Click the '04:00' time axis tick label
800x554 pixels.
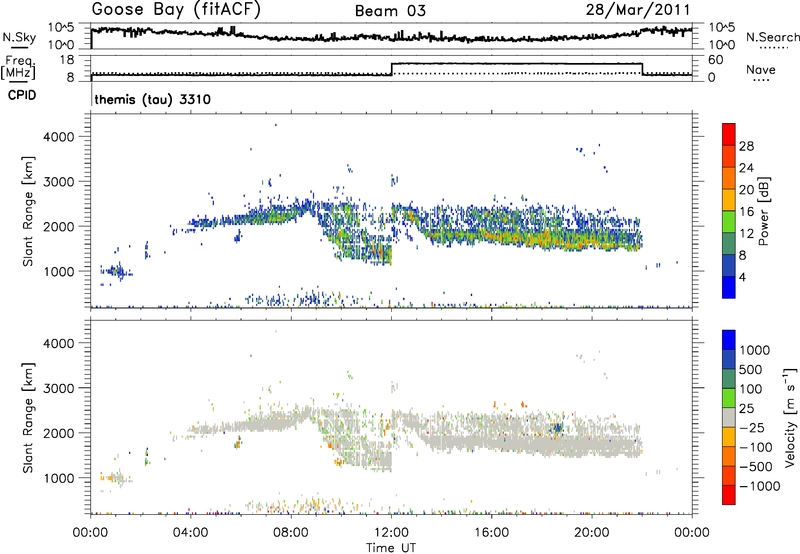(x=190, y=533)
